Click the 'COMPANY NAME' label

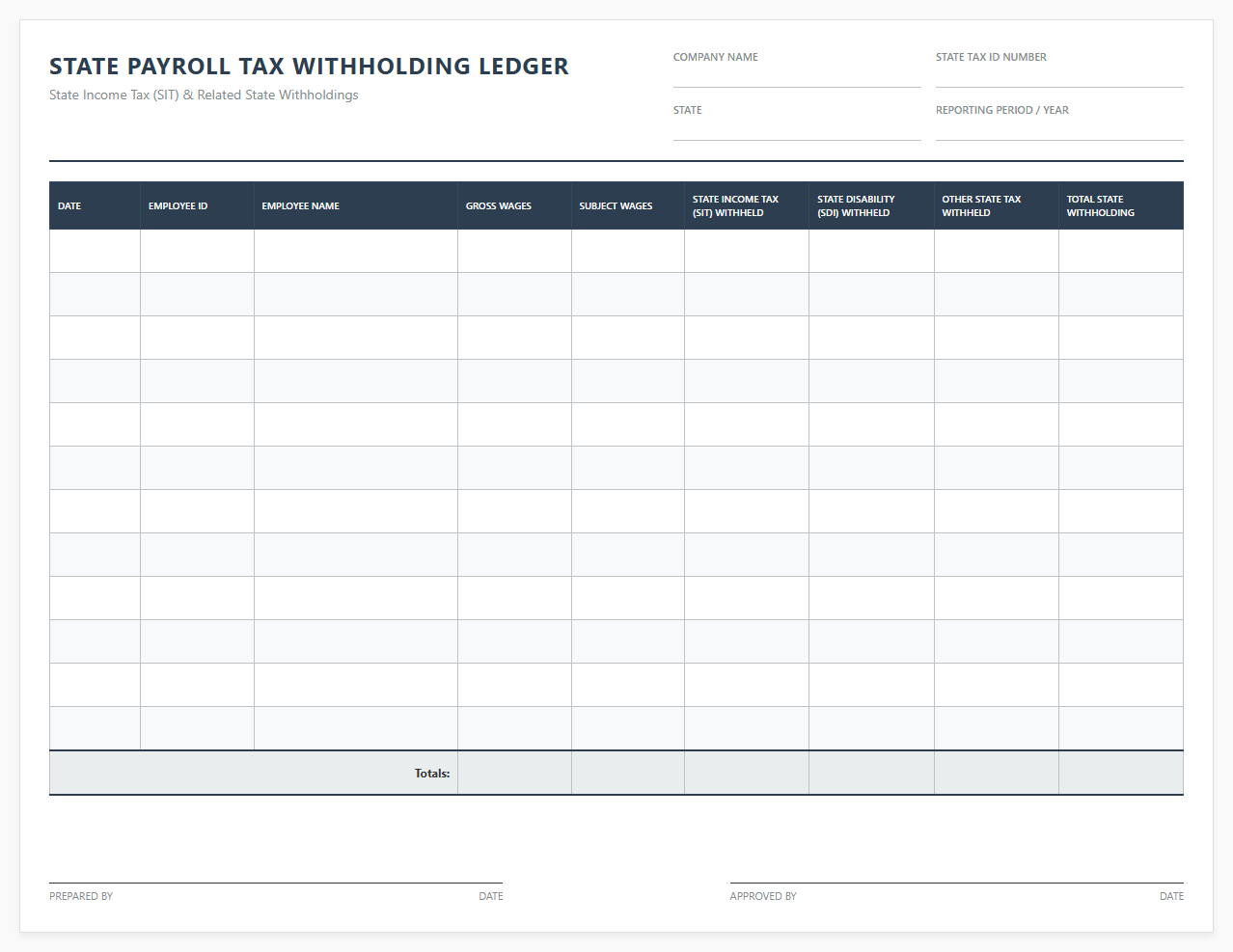716,57
